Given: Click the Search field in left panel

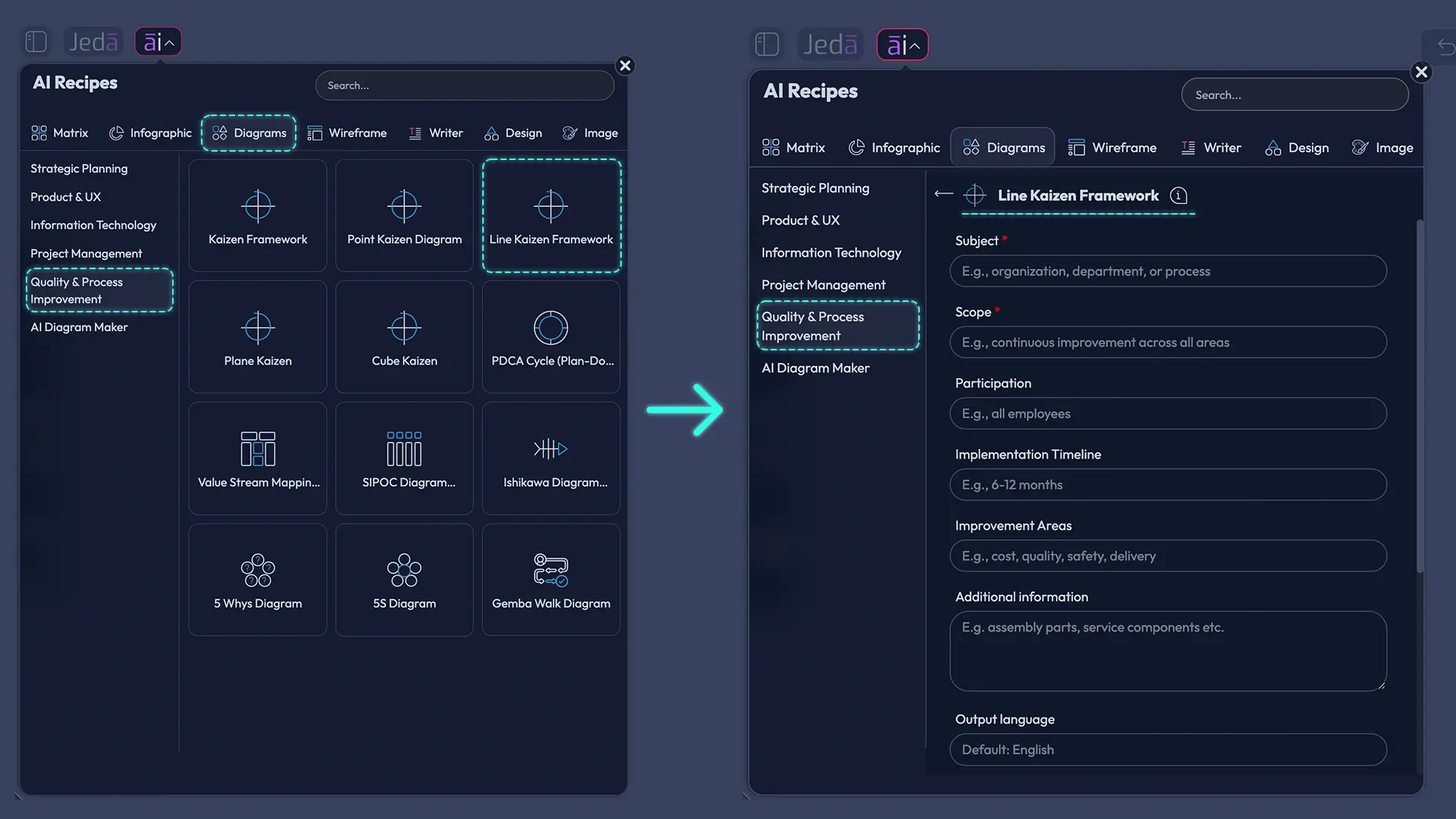Looking at the screenshot, I should pyautogui.click(x=464, y=86).
